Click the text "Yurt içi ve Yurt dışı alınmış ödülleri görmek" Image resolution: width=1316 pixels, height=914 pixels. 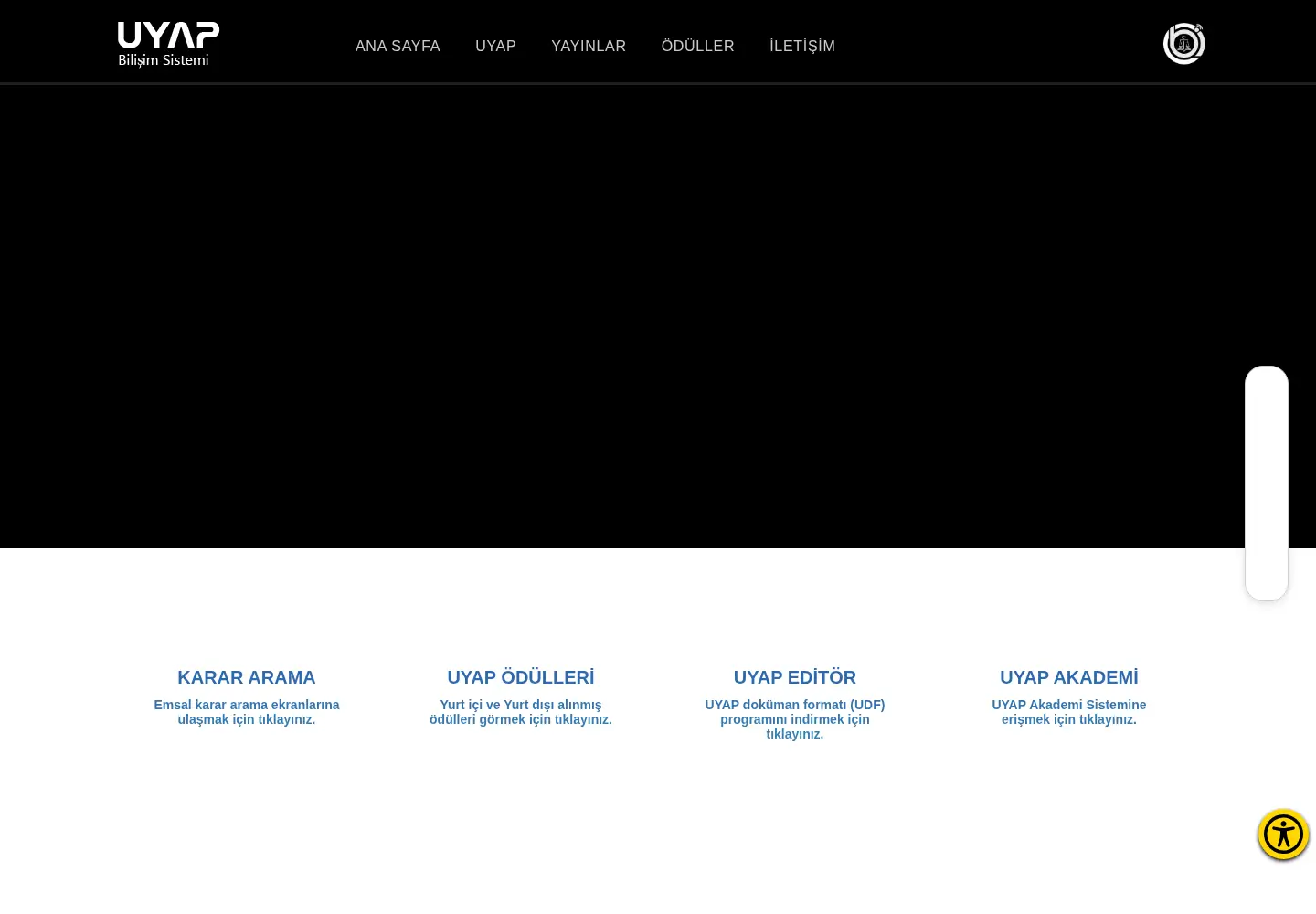520,712
